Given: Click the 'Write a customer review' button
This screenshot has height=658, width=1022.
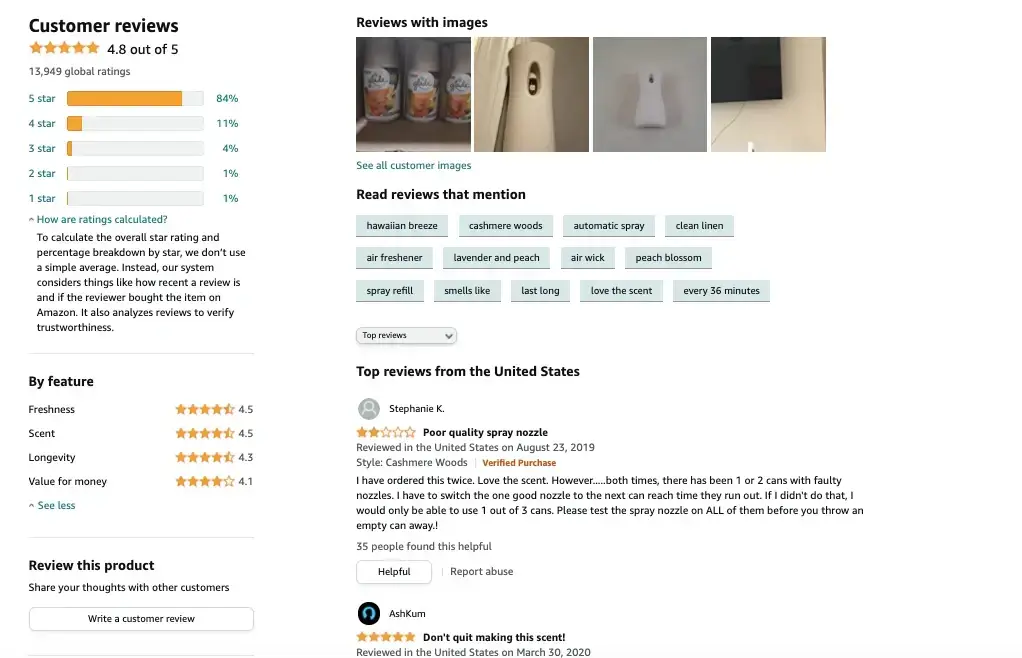Looking at the screenshot, I should (140, 618).
